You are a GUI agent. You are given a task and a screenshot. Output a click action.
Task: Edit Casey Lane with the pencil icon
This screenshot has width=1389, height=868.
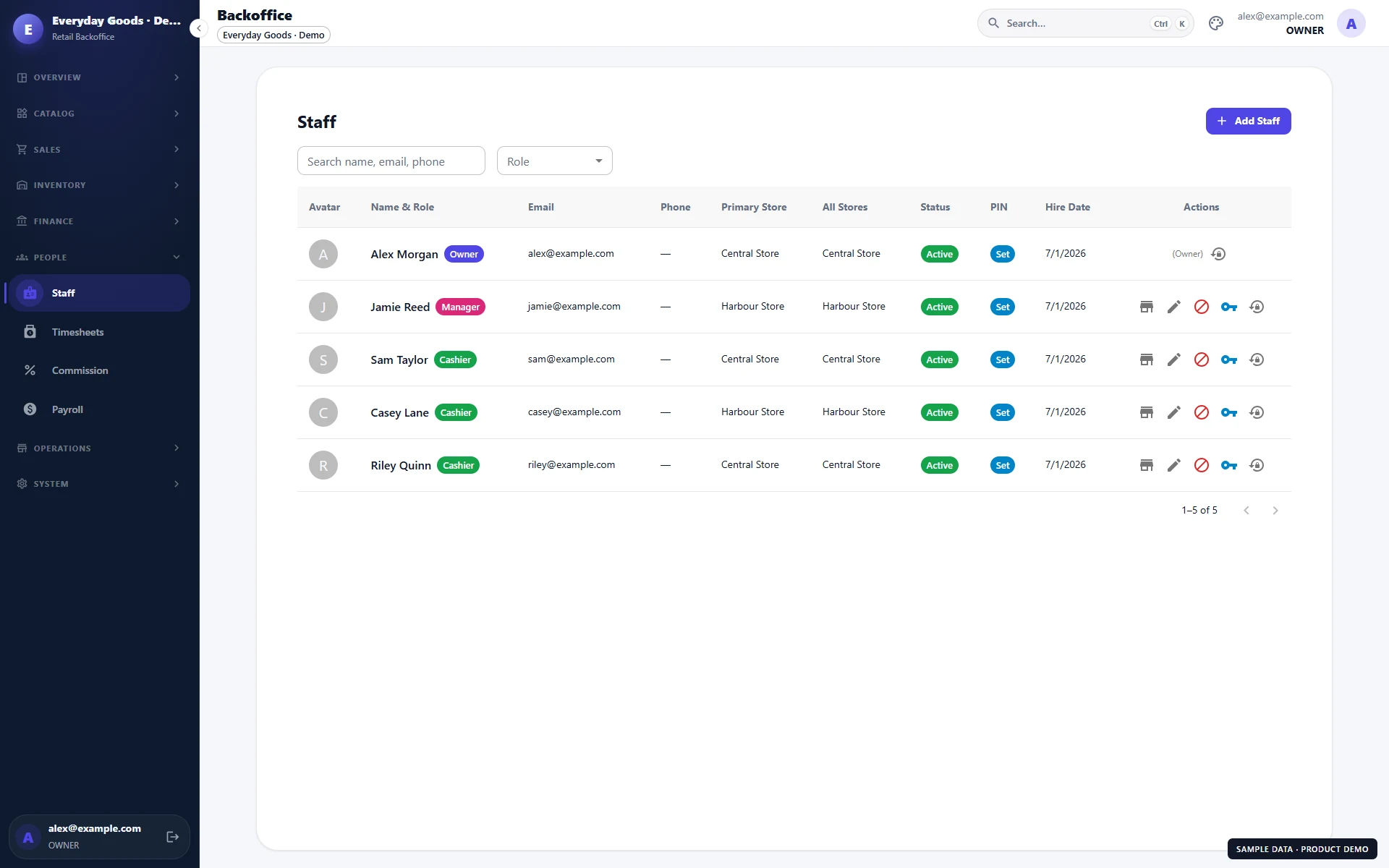coord(1174,412)
